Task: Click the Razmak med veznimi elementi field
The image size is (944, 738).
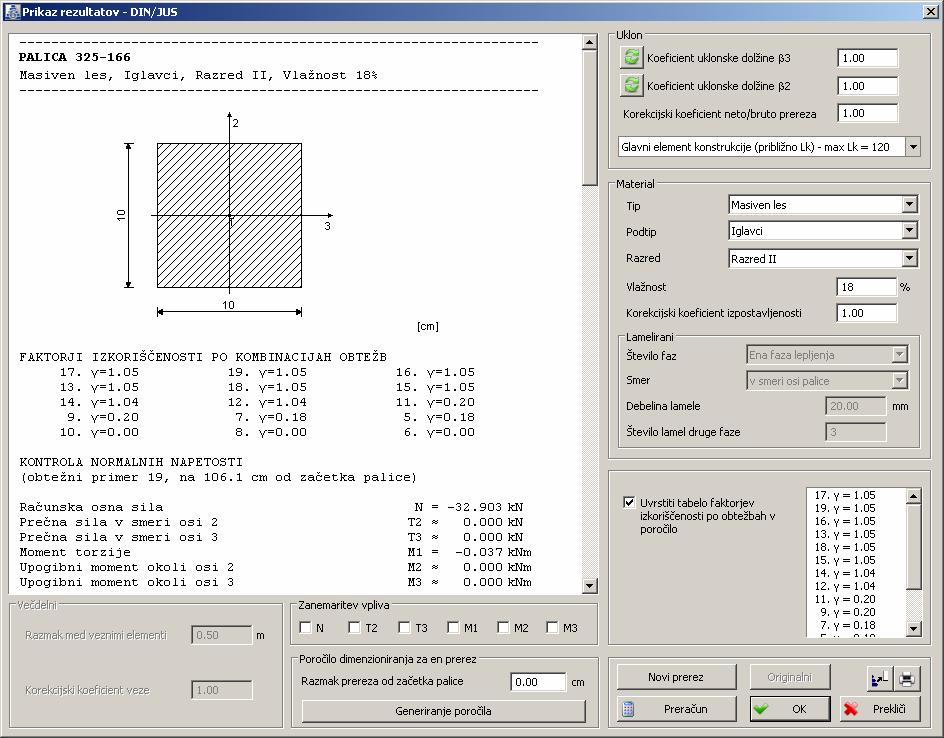Action: coord(222,634)
